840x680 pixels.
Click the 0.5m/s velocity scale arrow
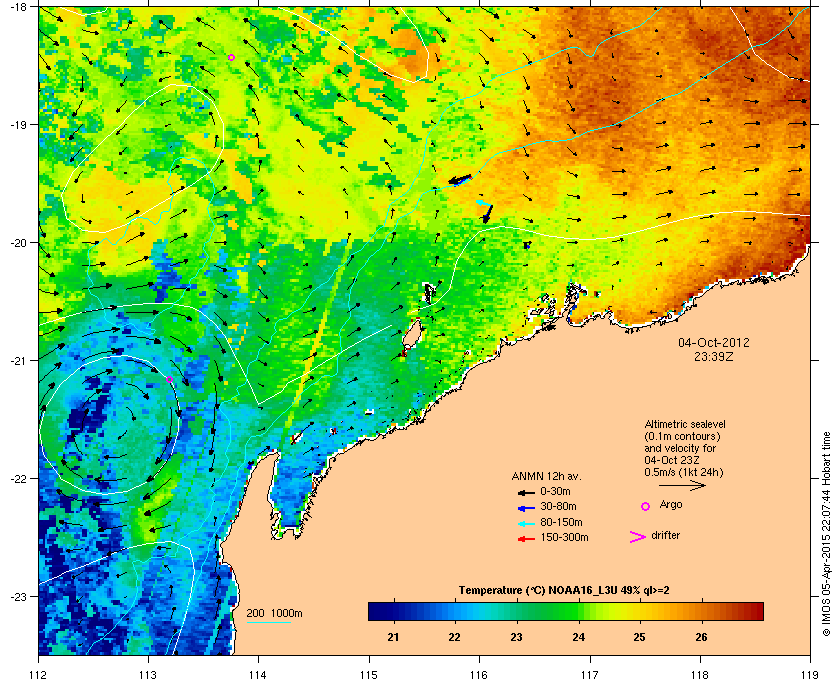(x=682, y=485)
